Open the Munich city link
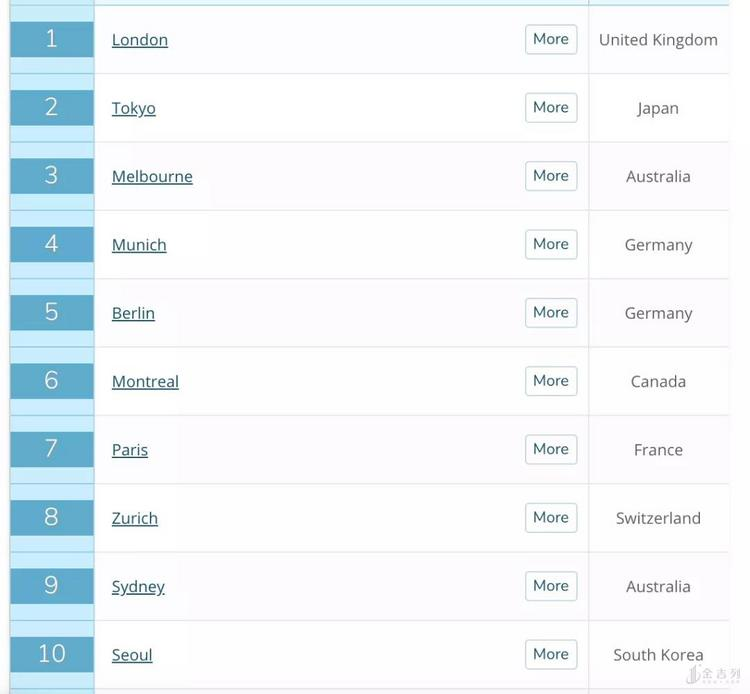750x694 pixels. 139,245
